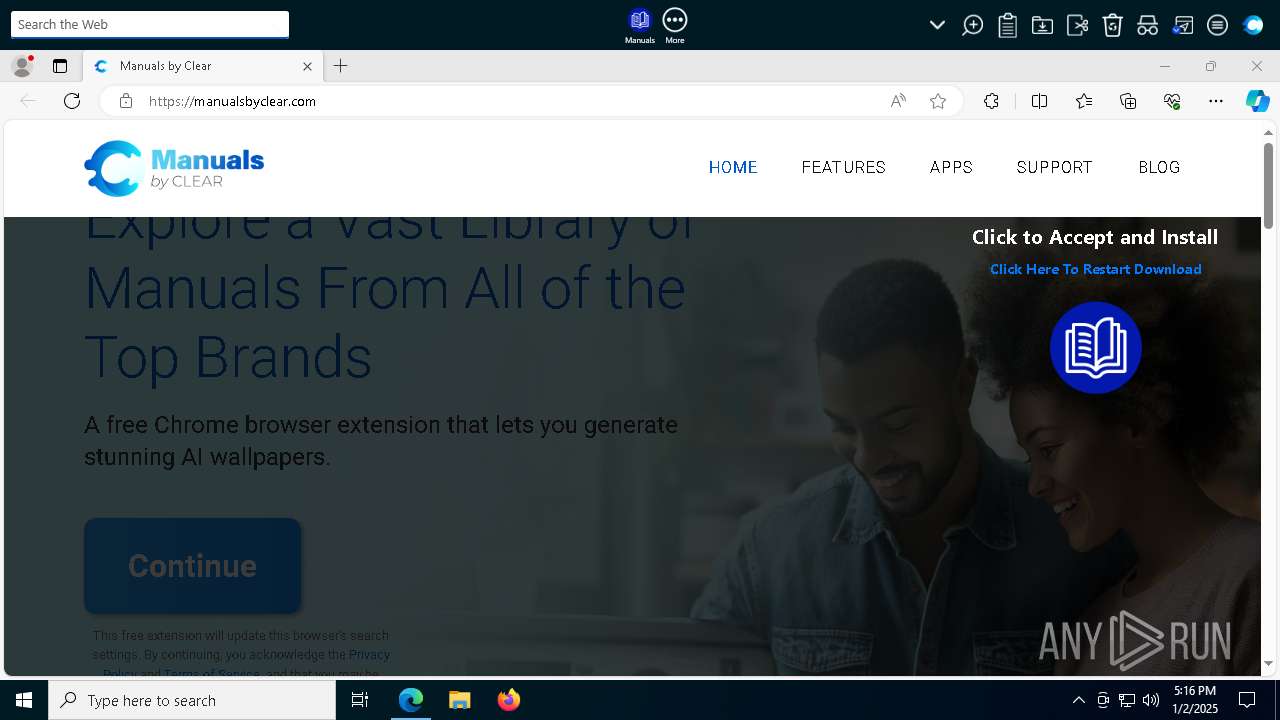Viewport: 1280px width, 720px height.
Task: Click the scissors file cut icon
Action: [1077, 25]
